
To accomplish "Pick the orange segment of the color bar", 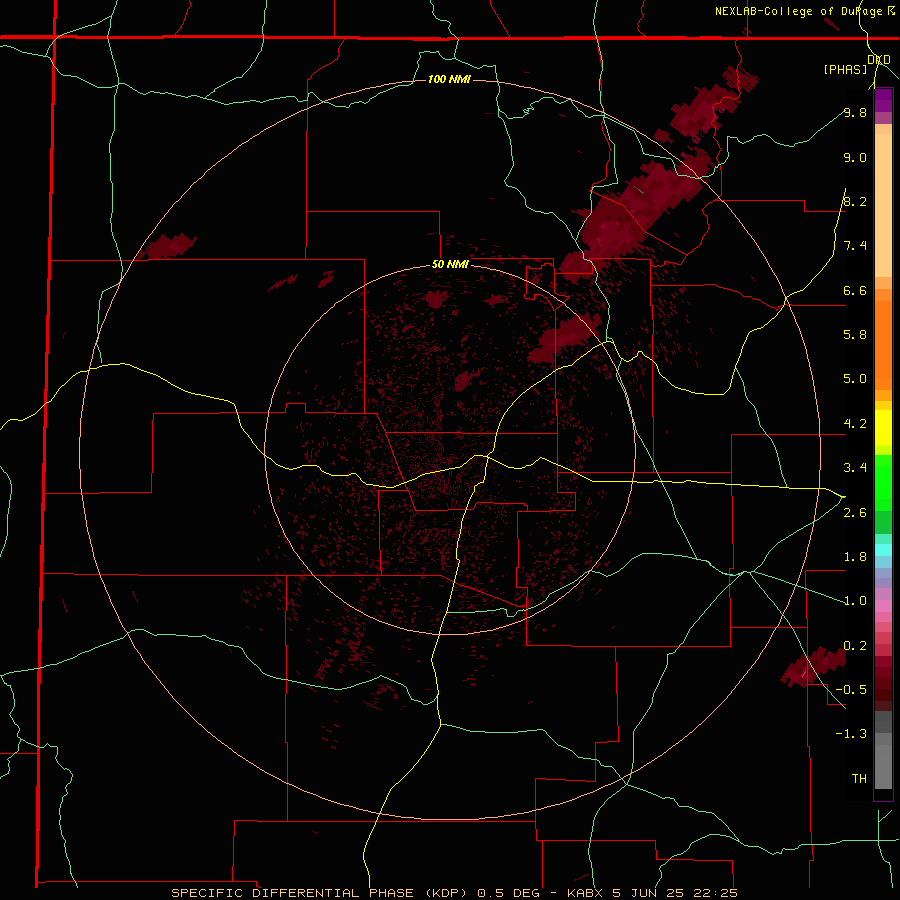I will point(883,344).
